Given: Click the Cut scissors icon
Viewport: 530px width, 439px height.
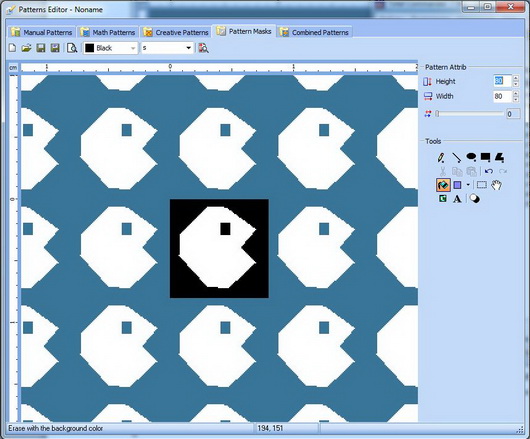Looking at the screenshot, I should (442, 171).
